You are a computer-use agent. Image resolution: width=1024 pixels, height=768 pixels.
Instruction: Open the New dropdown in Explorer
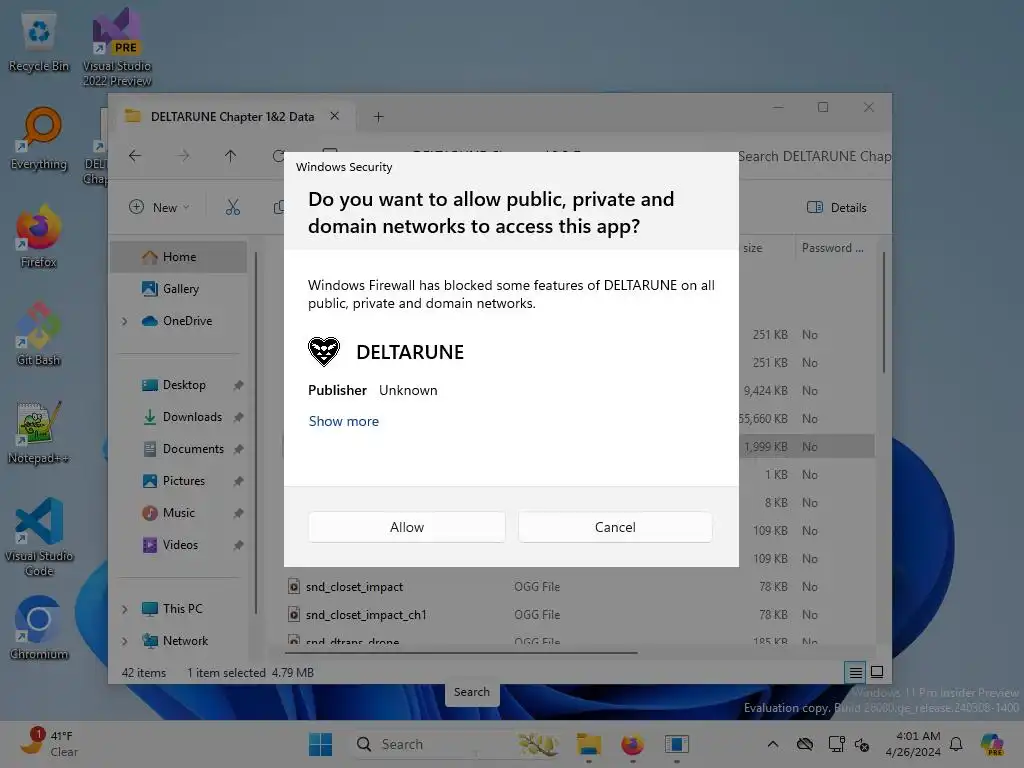(159, 208)
